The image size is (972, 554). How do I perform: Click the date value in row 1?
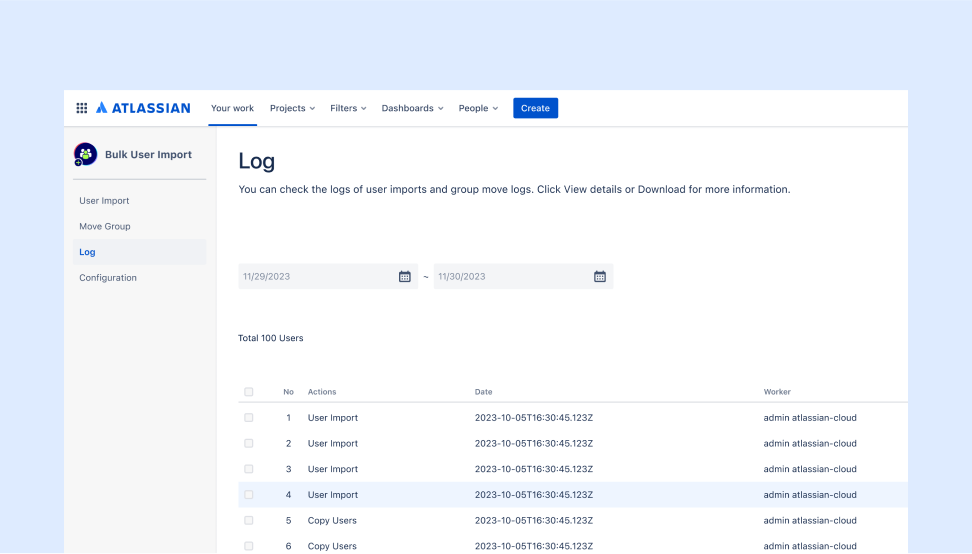pyautogui.click(x=534, y=418)
